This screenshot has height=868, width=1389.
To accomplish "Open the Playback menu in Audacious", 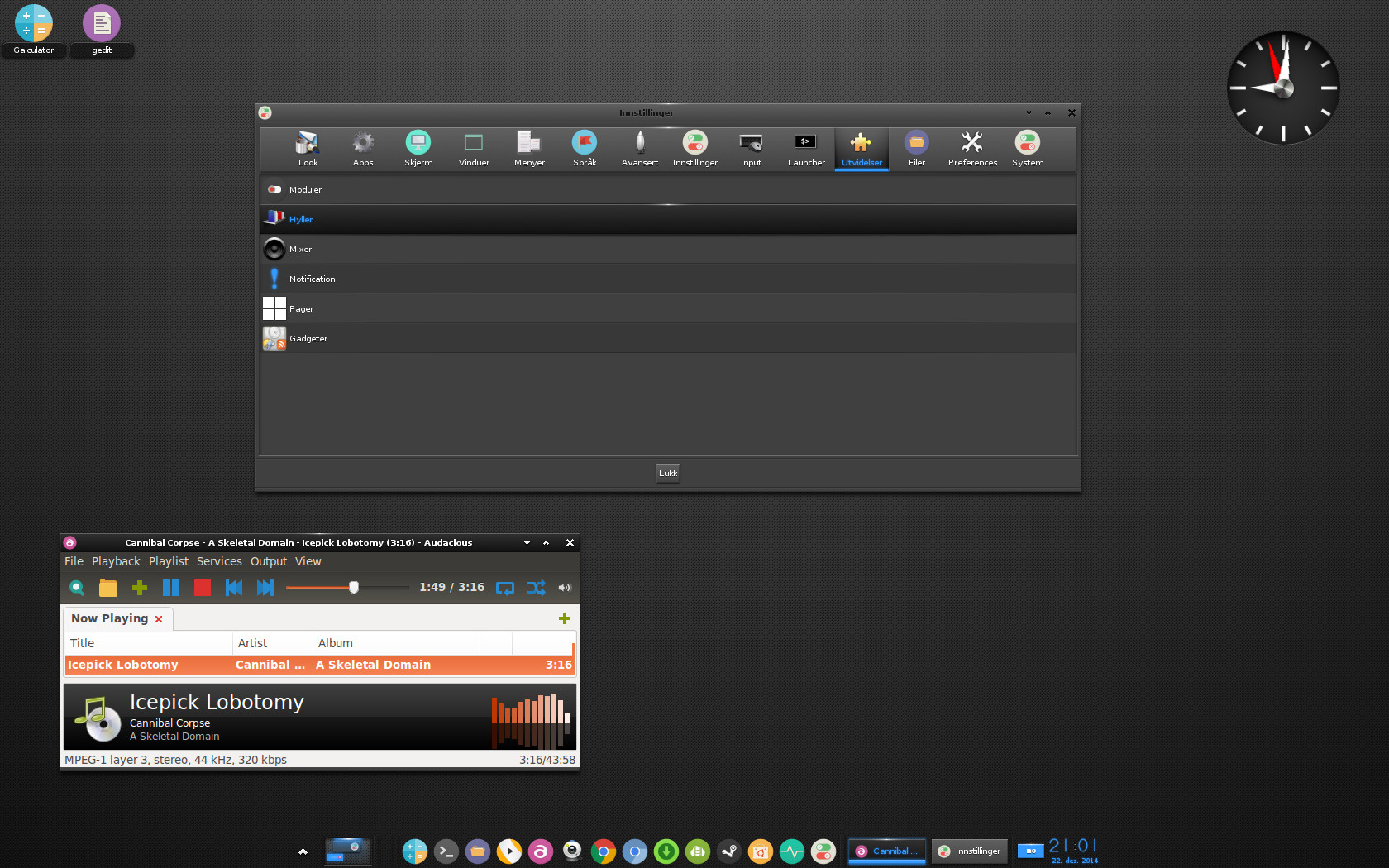I will pos(116,561).
